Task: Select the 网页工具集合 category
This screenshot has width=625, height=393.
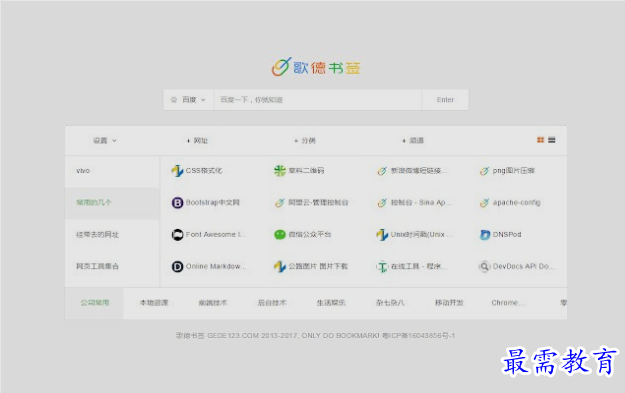Action: point(112,266)
